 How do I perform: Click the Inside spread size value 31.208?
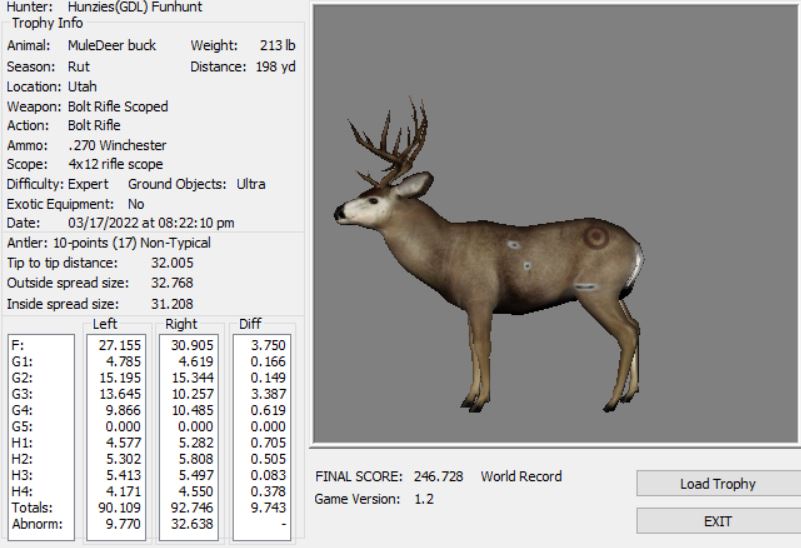pyautogui.click(x=172, y=304)
